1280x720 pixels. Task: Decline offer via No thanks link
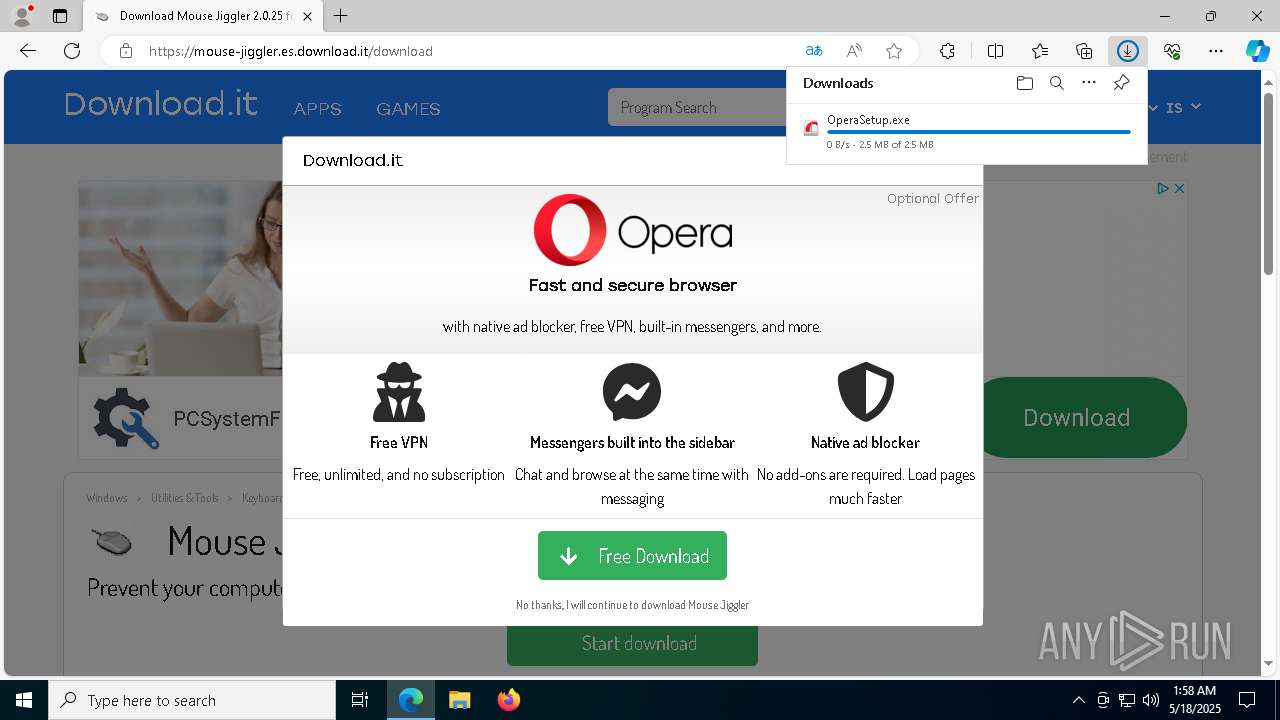click(x=632, y=605)
